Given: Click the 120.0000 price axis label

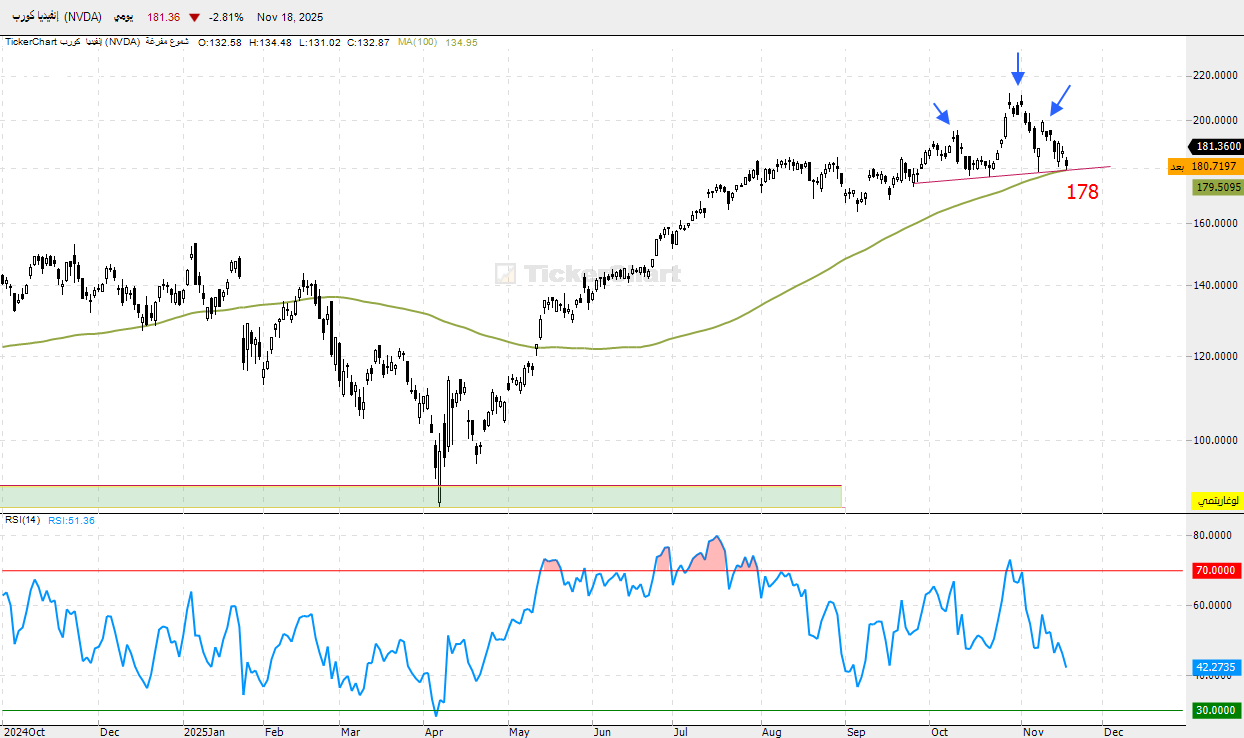Looking at the screenshot, I should pos(1216,356).
